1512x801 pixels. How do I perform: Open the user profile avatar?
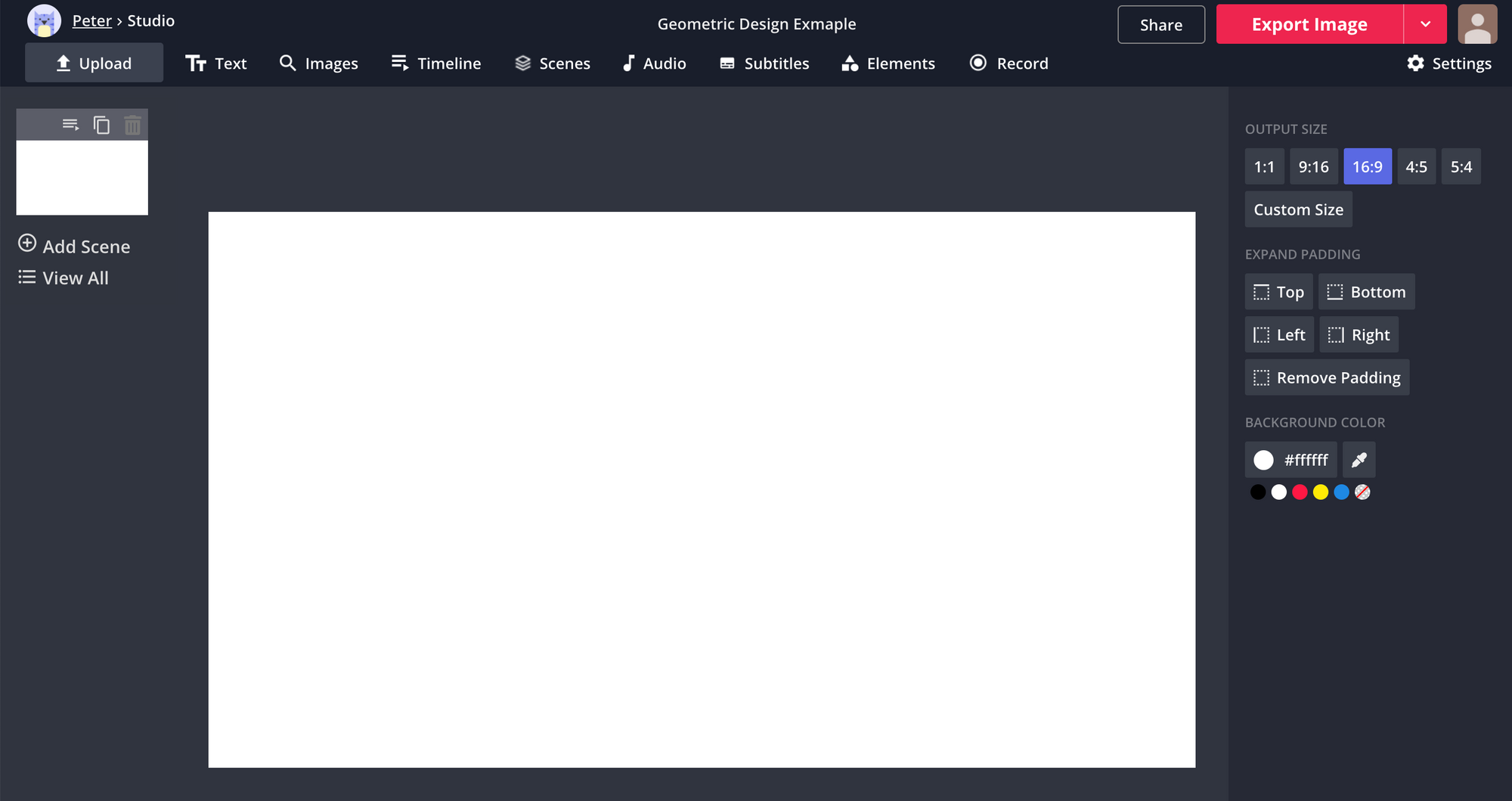point(1476,24)
